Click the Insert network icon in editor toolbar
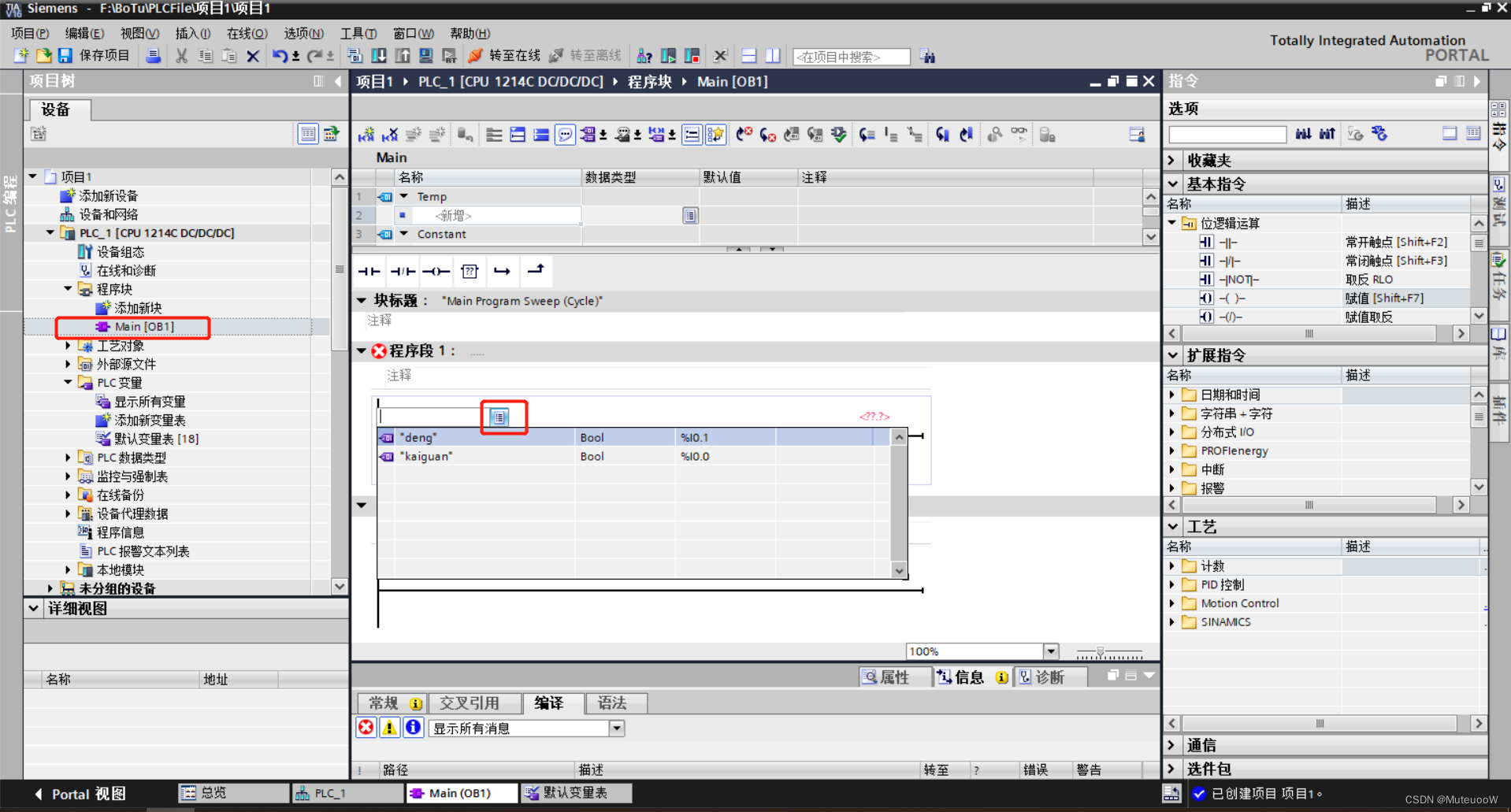 coord(366,135)
